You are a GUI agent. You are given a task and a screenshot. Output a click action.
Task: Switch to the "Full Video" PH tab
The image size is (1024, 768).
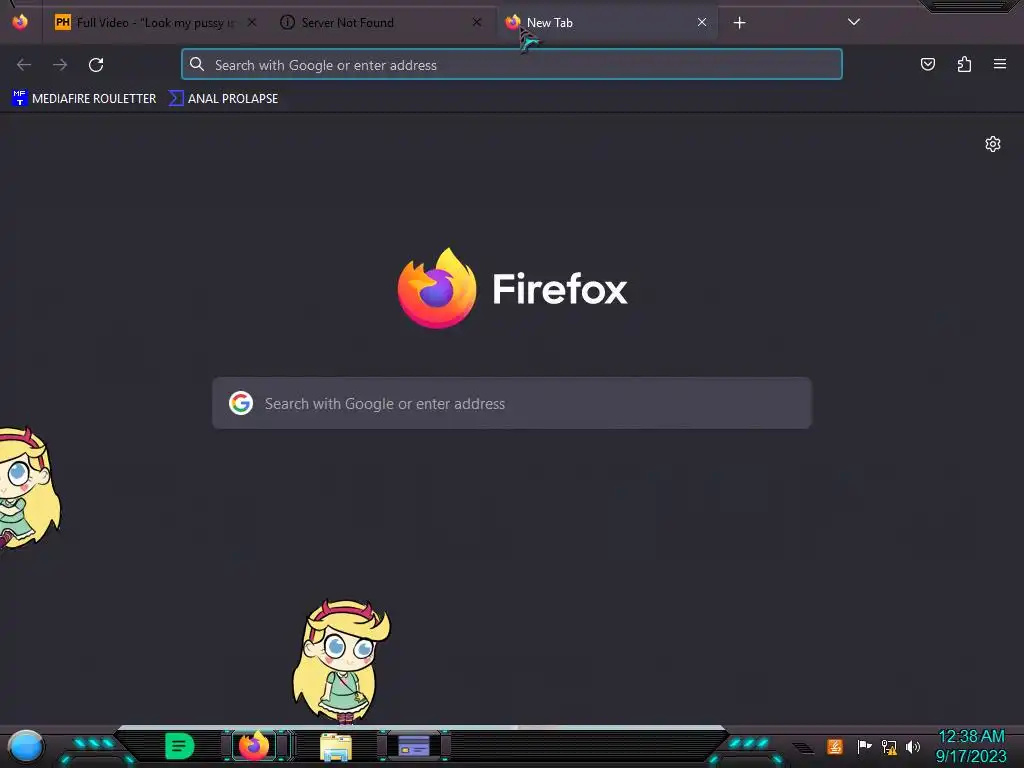(155, 22)
